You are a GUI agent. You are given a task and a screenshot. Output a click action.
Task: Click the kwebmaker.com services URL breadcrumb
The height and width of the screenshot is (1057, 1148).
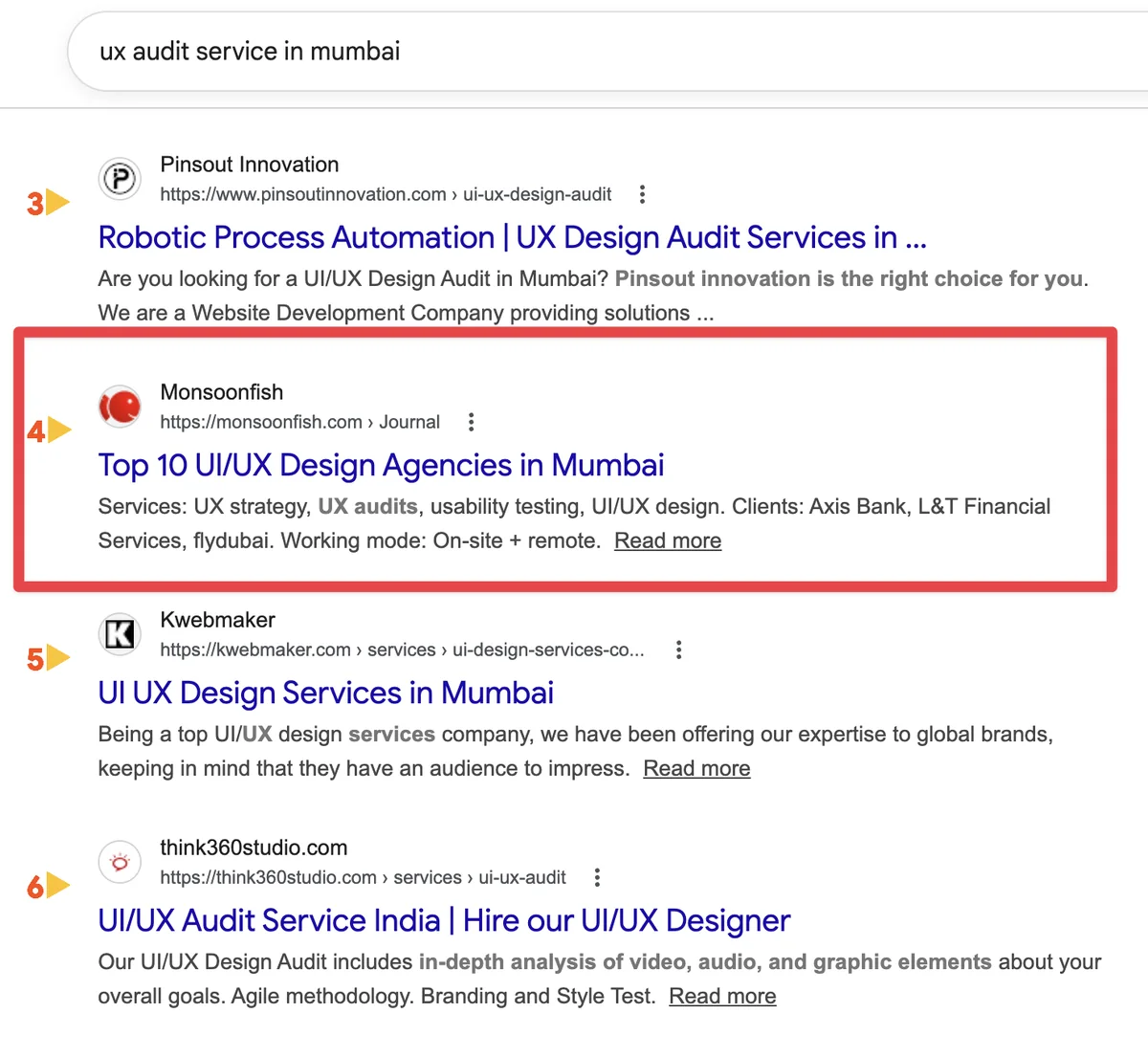point(402,650)
